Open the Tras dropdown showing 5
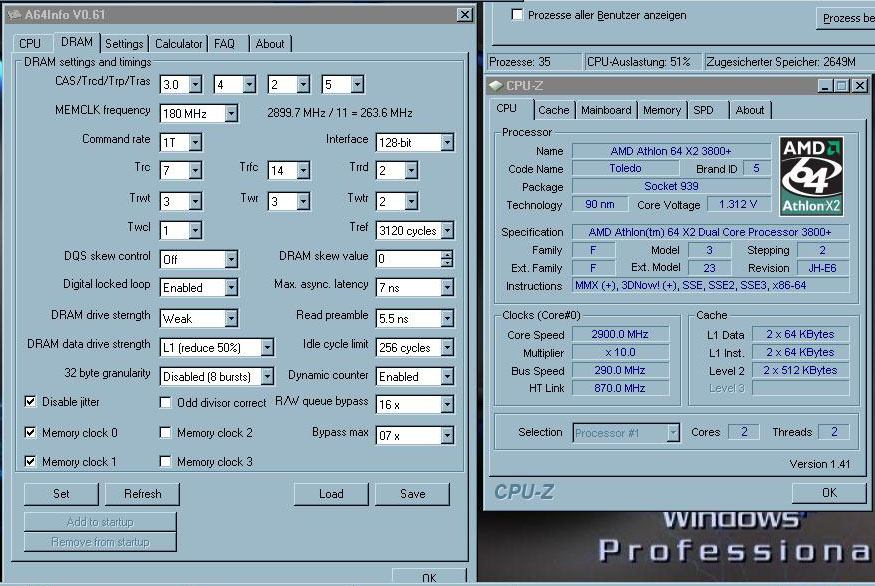The image size is (875, 586). click(357, 84)
